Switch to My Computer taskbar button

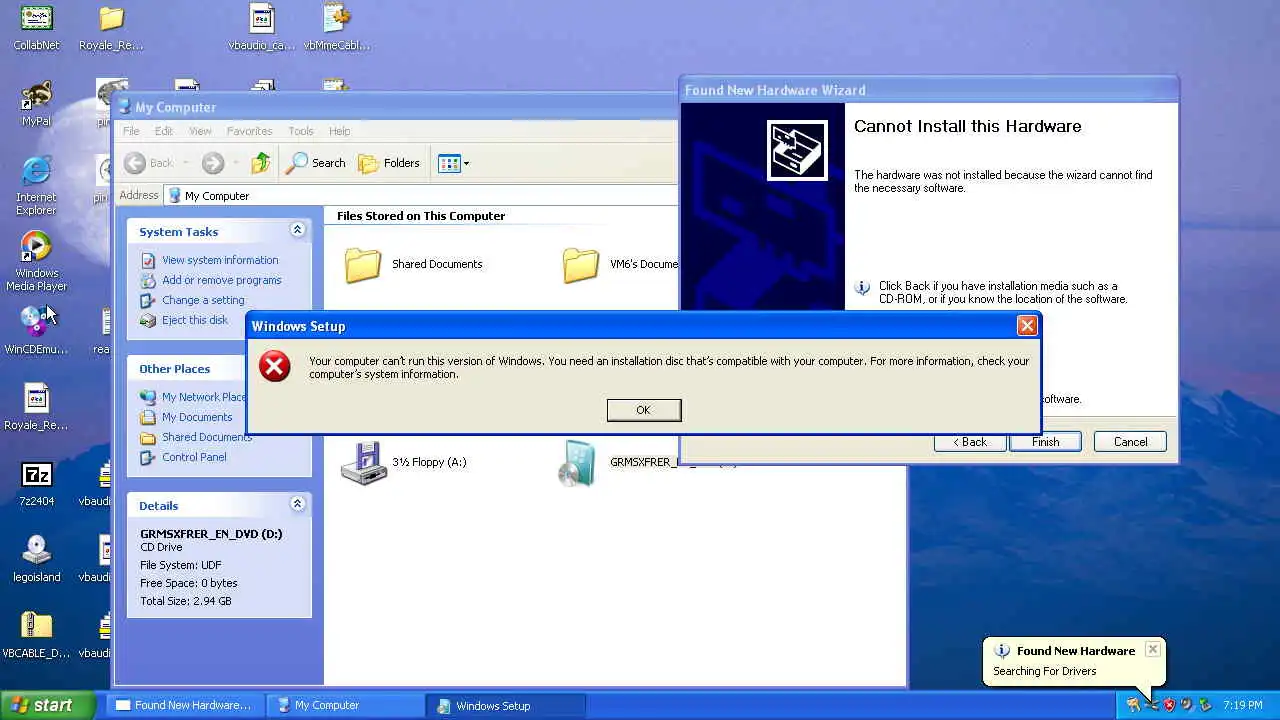click(345, 705)
